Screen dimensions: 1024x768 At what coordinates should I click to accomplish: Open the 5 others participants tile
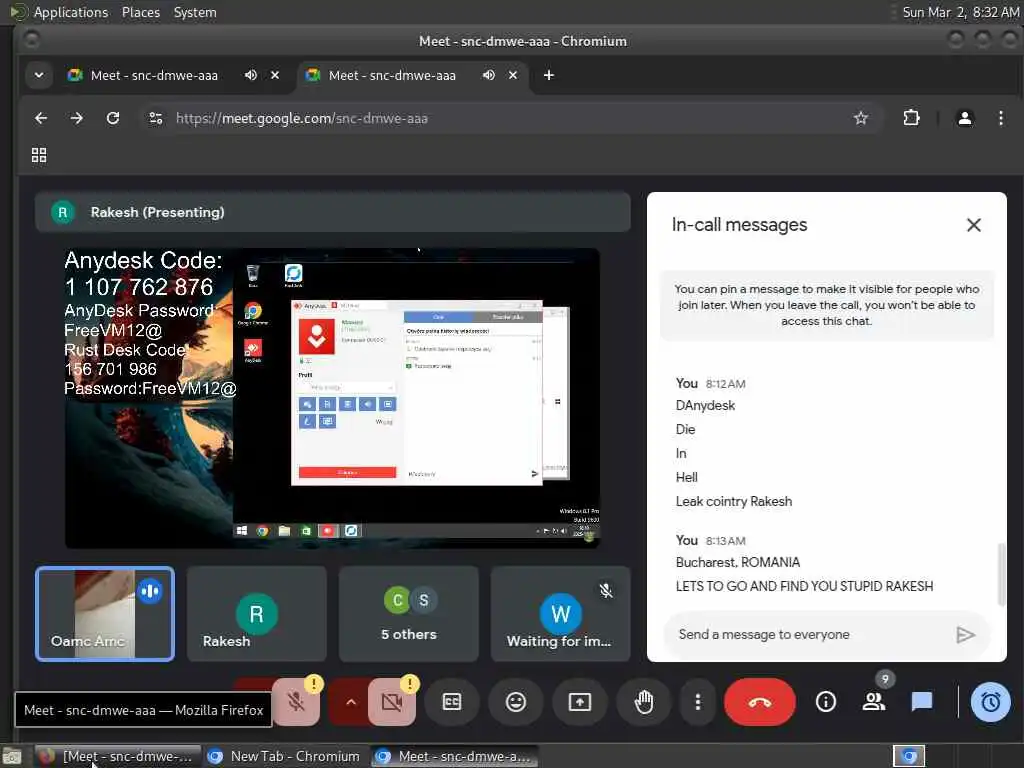[x=409, y=614]
